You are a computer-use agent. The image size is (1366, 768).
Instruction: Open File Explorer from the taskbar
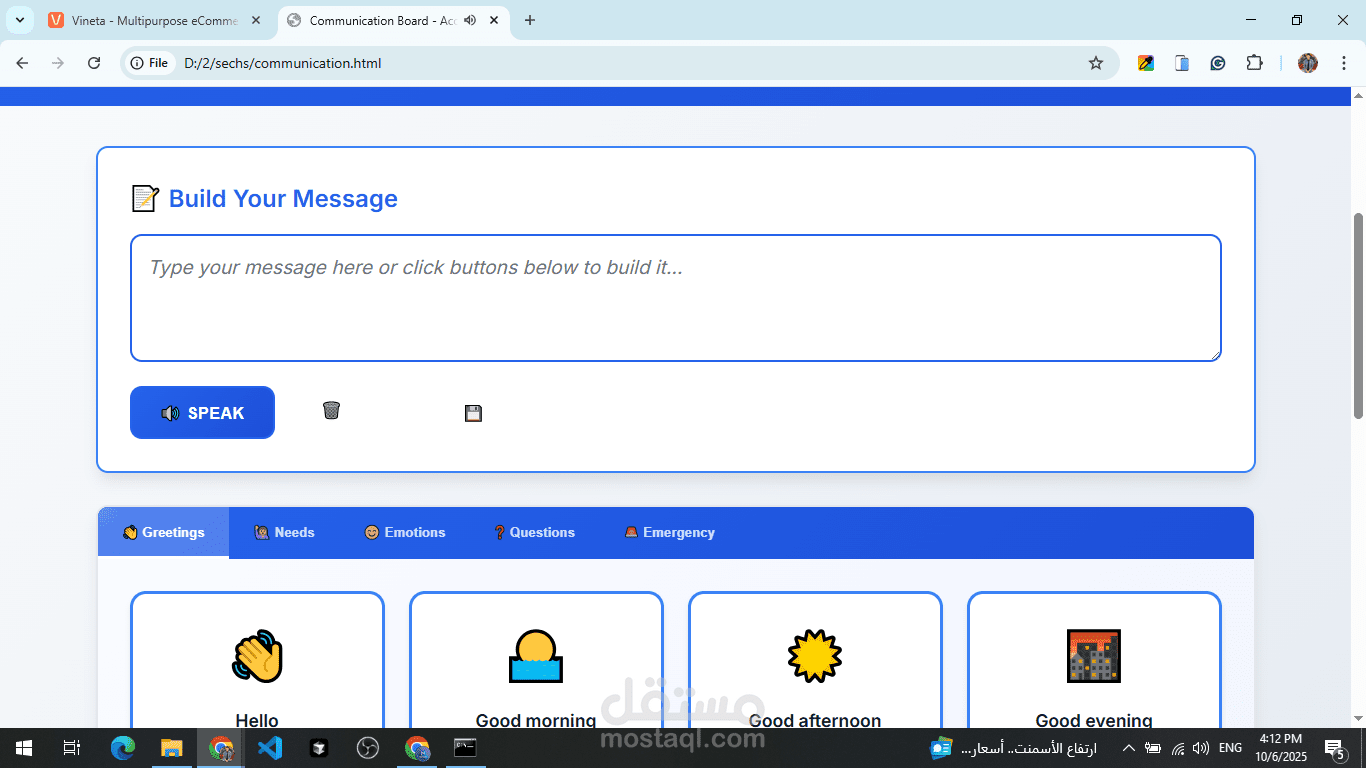click(172, 748)
